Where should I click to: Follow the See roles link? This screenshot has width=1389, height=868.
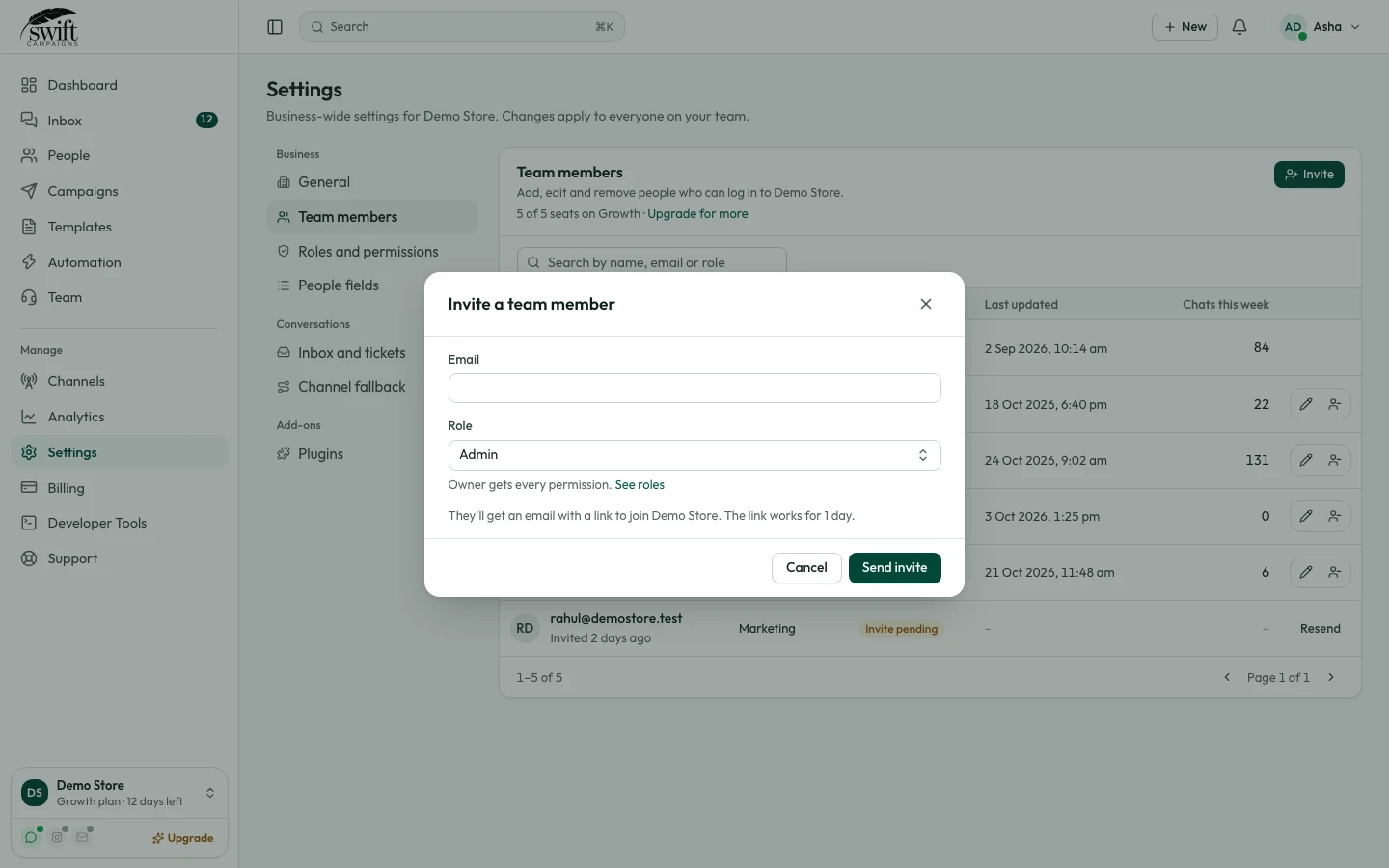640,485
